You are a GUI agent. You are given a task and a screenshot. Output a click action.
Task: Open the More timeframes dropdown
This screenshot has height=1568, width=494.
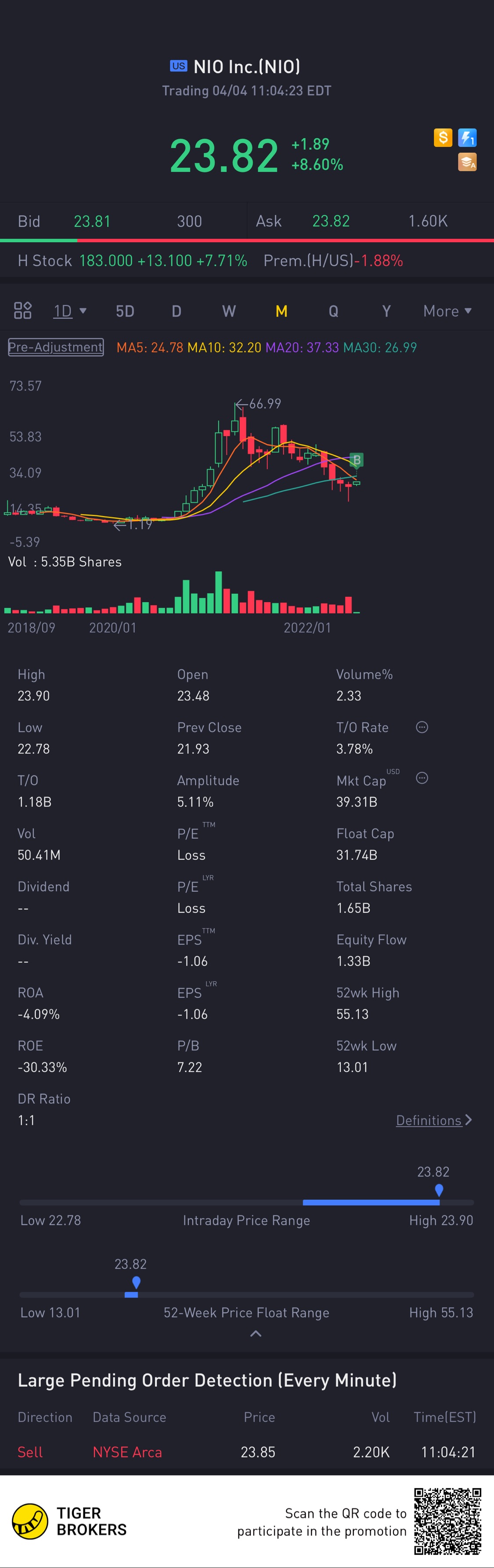[x=447, y=311]
